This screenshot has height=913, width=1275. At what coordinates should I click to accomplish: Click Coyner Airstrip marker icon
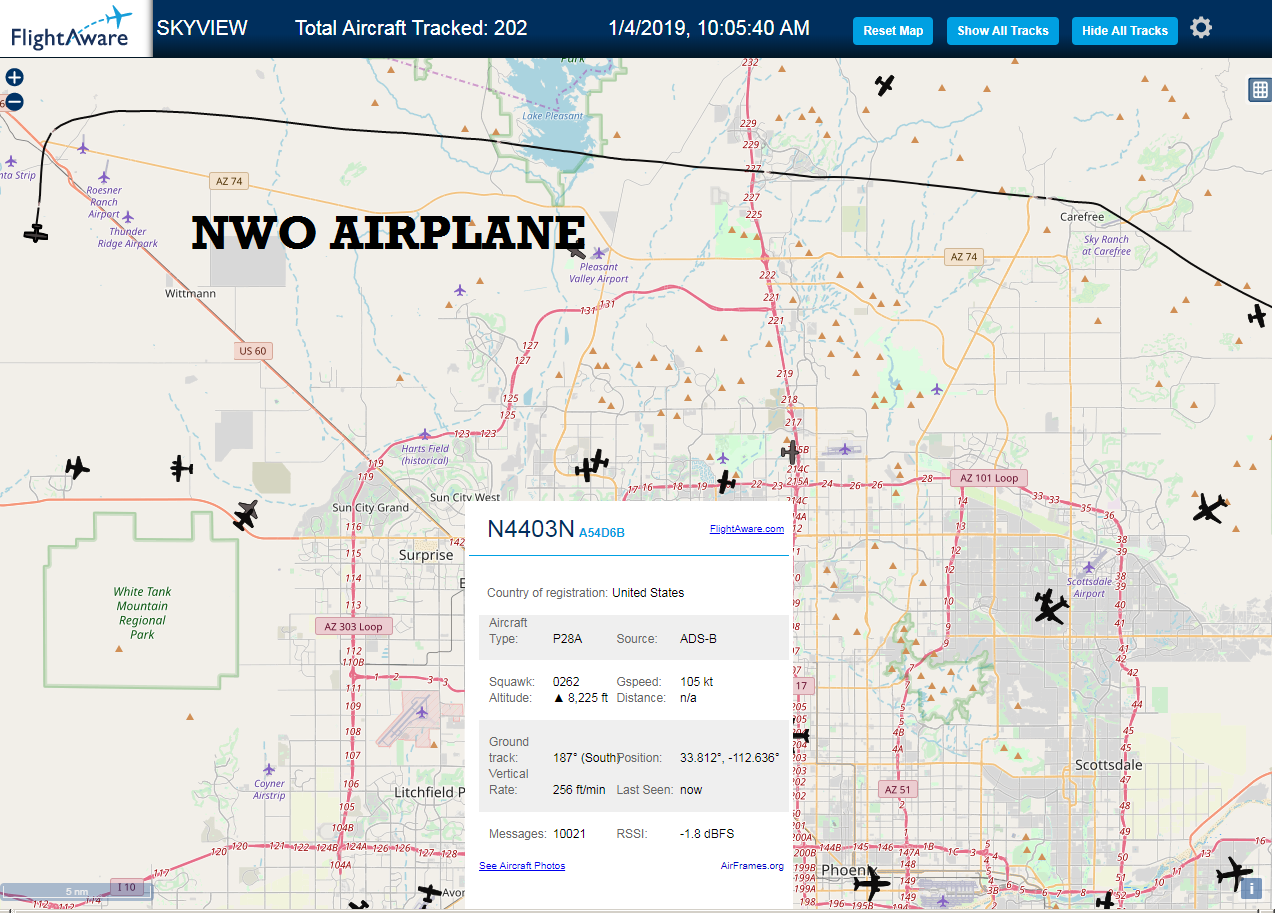(269, 769)
